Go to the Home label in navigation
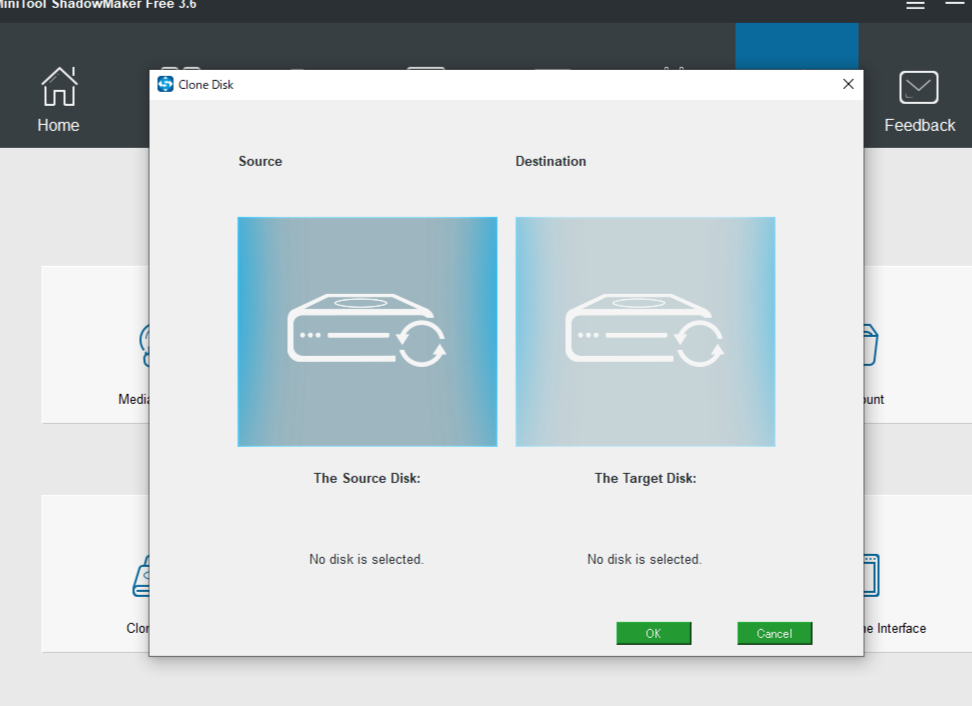 pyautogui.click(x=58, y=125)
